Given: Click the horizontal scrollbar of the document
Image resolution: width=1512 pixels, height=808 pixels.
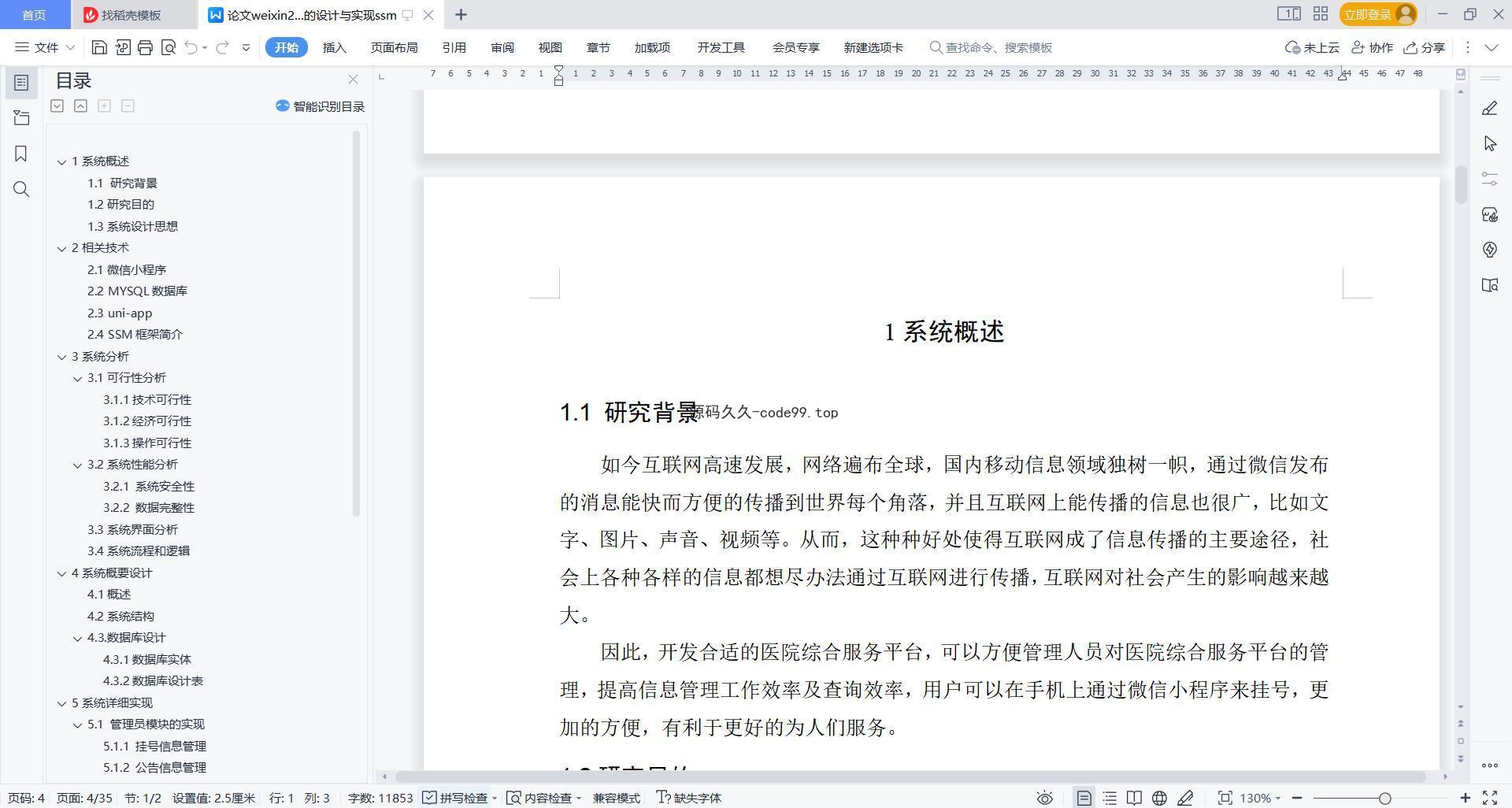Looking at the screenshot, I should (x=910, y=776).
